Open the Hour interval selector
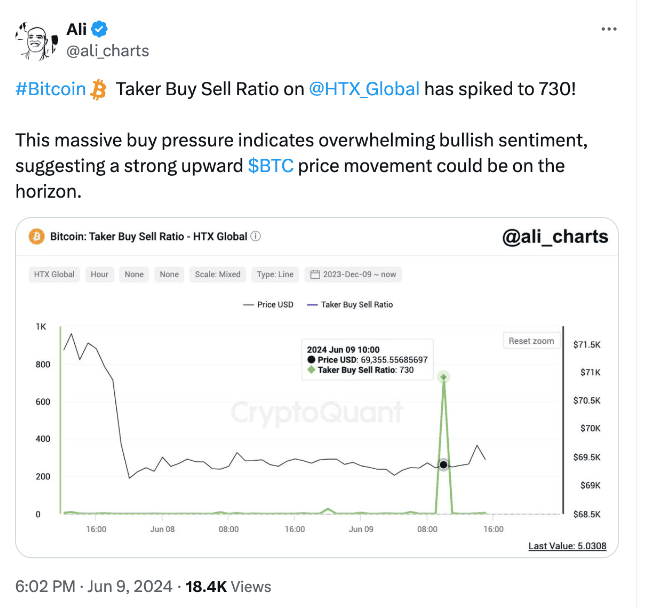Image resolution: width=651 pixels, height=611 pixels. tap(99, 274)
